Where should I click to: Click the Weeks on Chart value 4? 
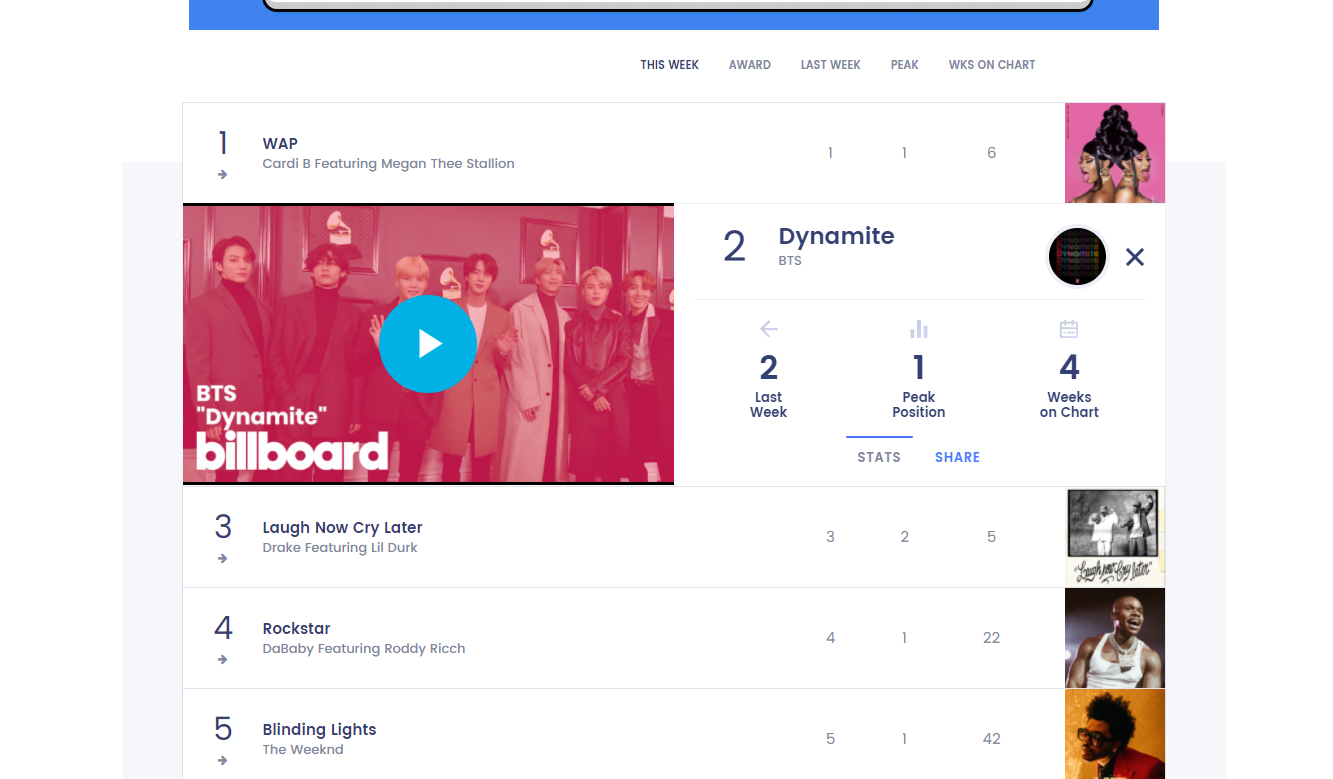point(1069,367)
